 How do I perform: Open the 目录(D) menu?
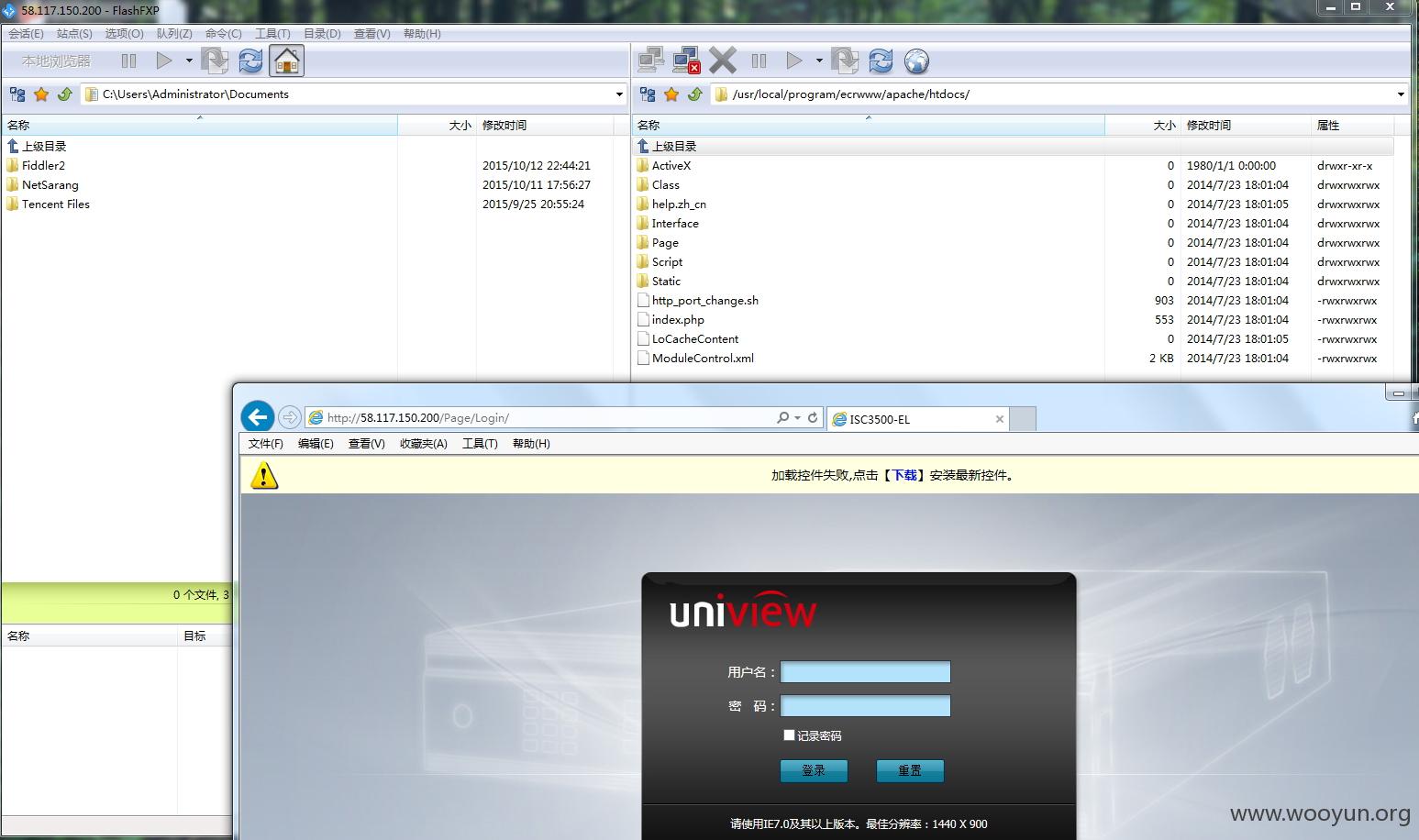pyautogui.click(x=322, y=33)
